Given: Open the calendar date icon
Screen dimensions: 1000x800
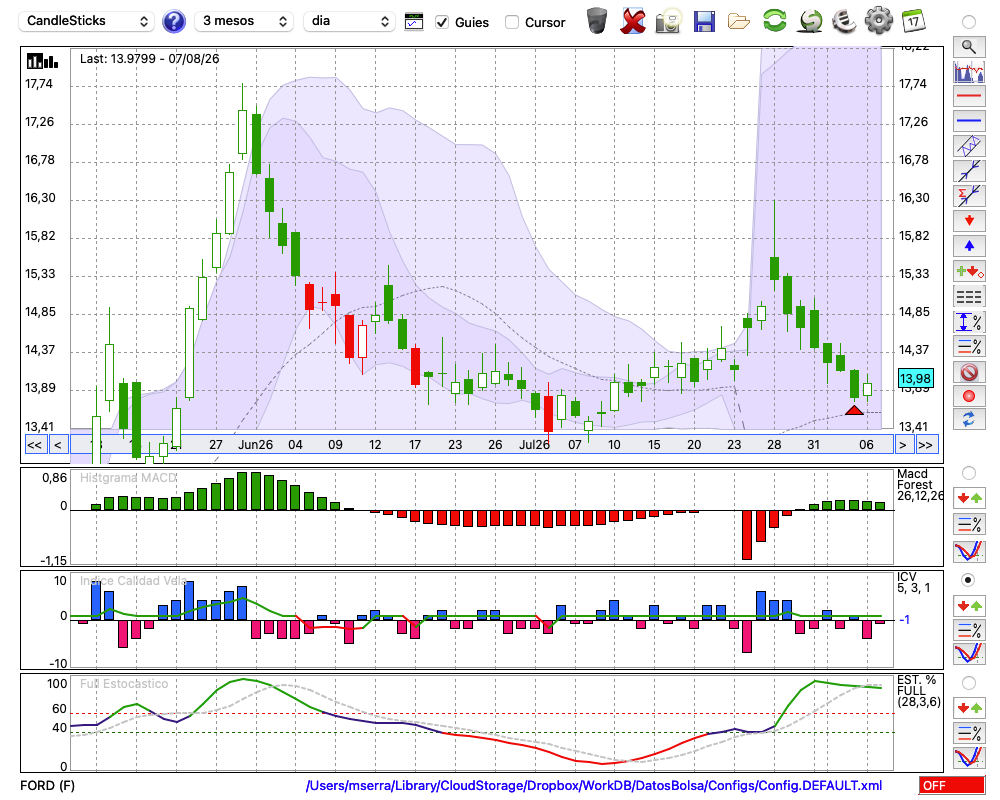Looking at the screenshot, I should 913,21.
